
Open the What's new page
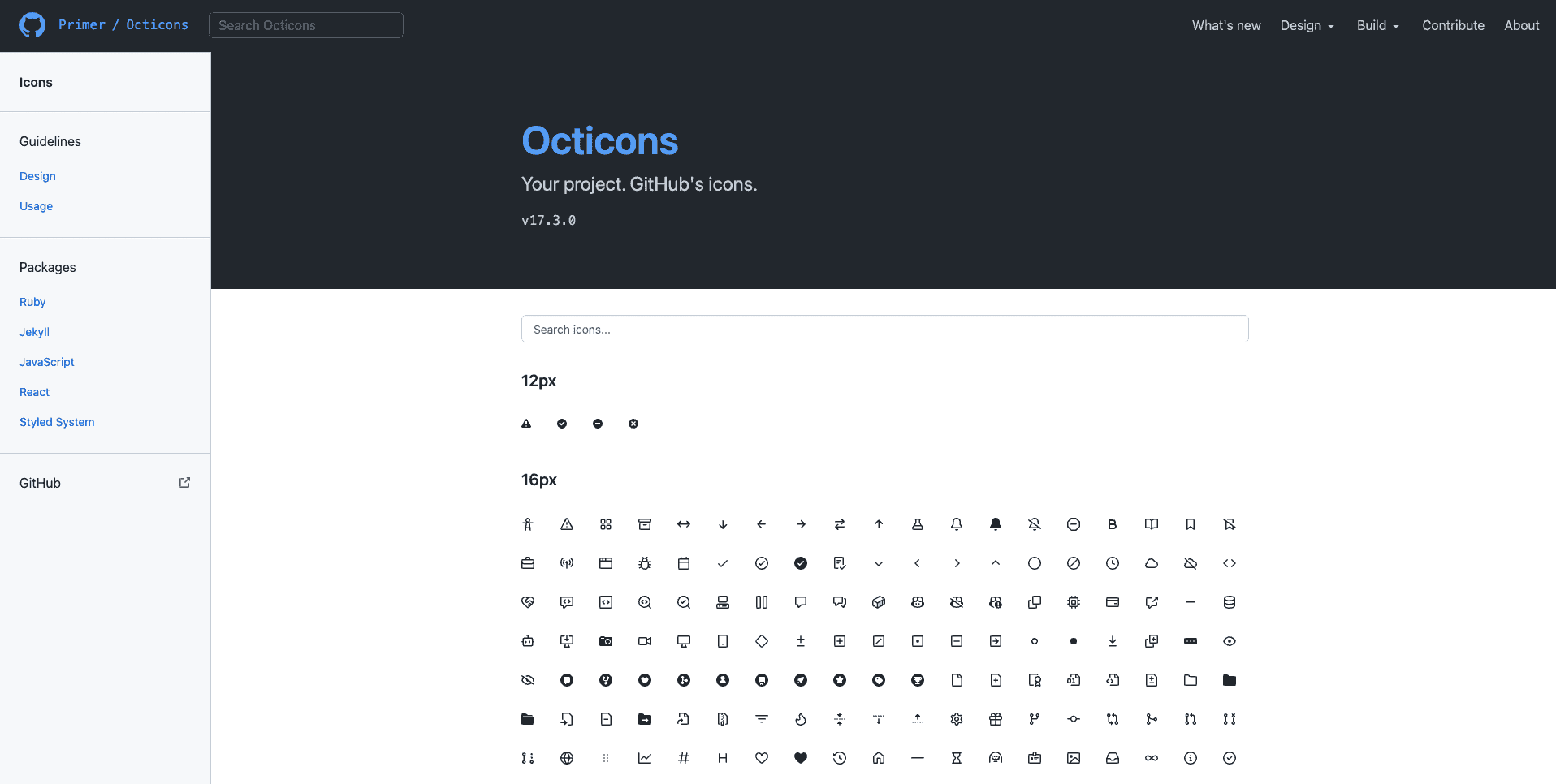tap(1226, 25)
